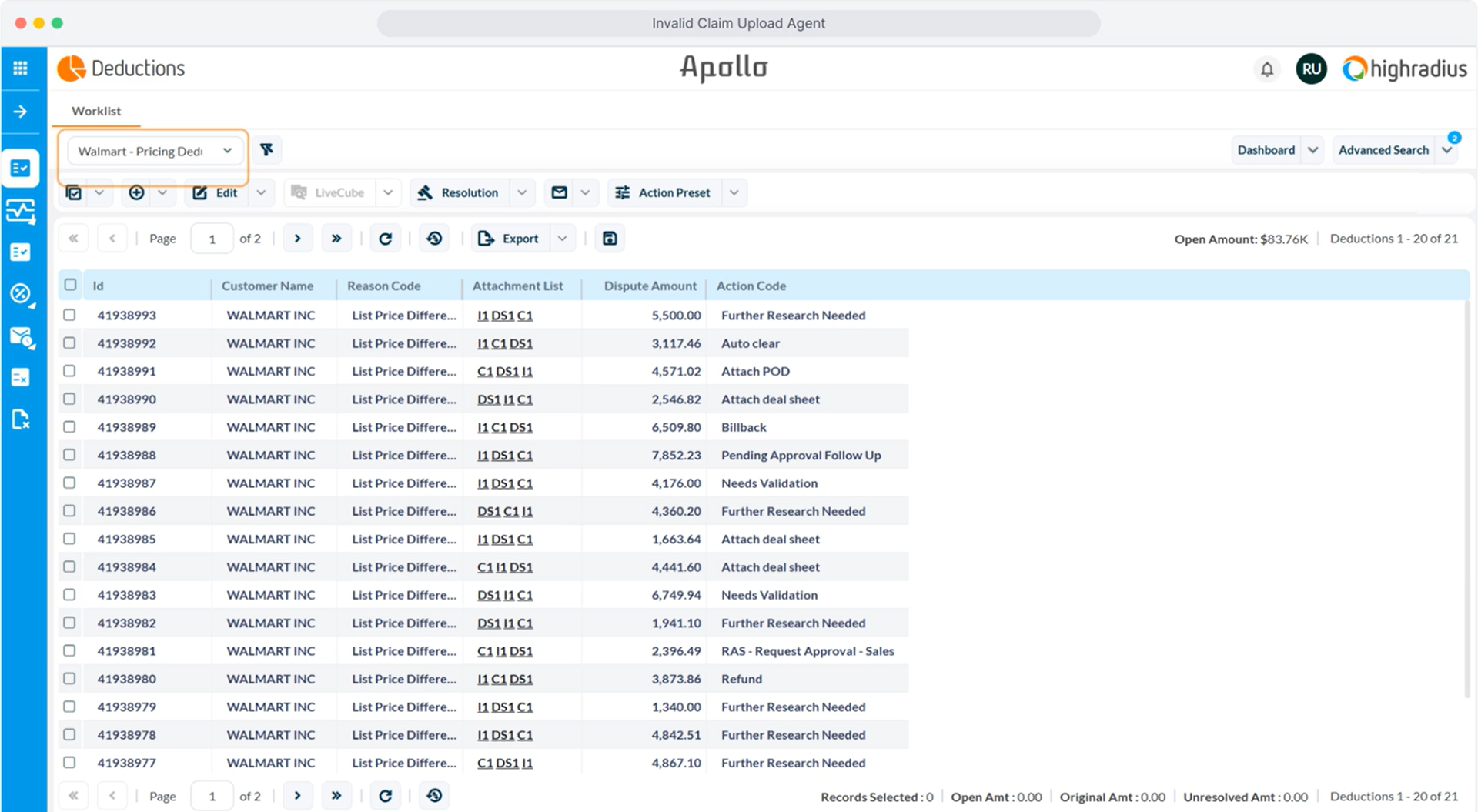Open attachment I1 for deduction 41938993

tap(483, 316)
